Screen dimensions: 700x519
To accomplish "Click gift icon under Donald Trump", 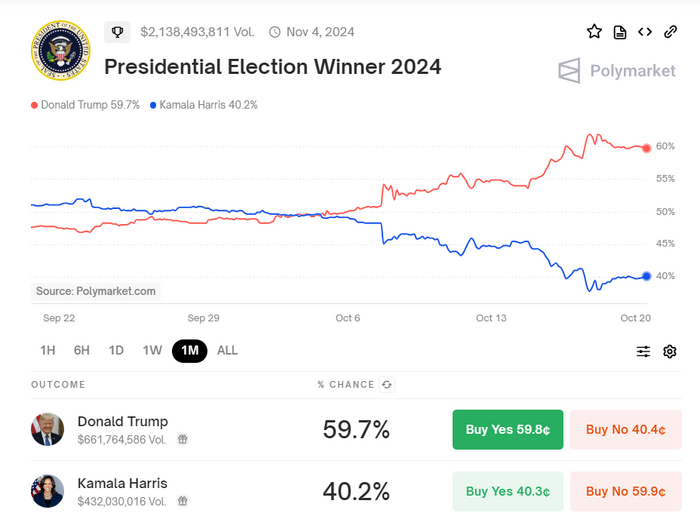I will tap(183, 439).
